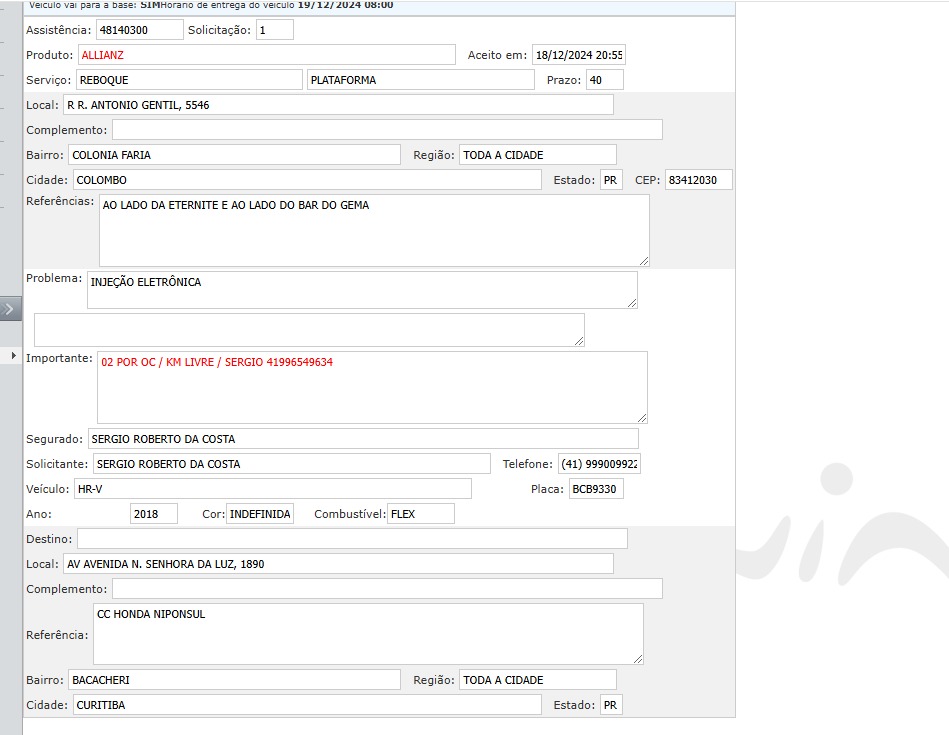Select the Cidade field COLOMBO
This screenshot has height=735, width=949.
click(x=307, y=180)
